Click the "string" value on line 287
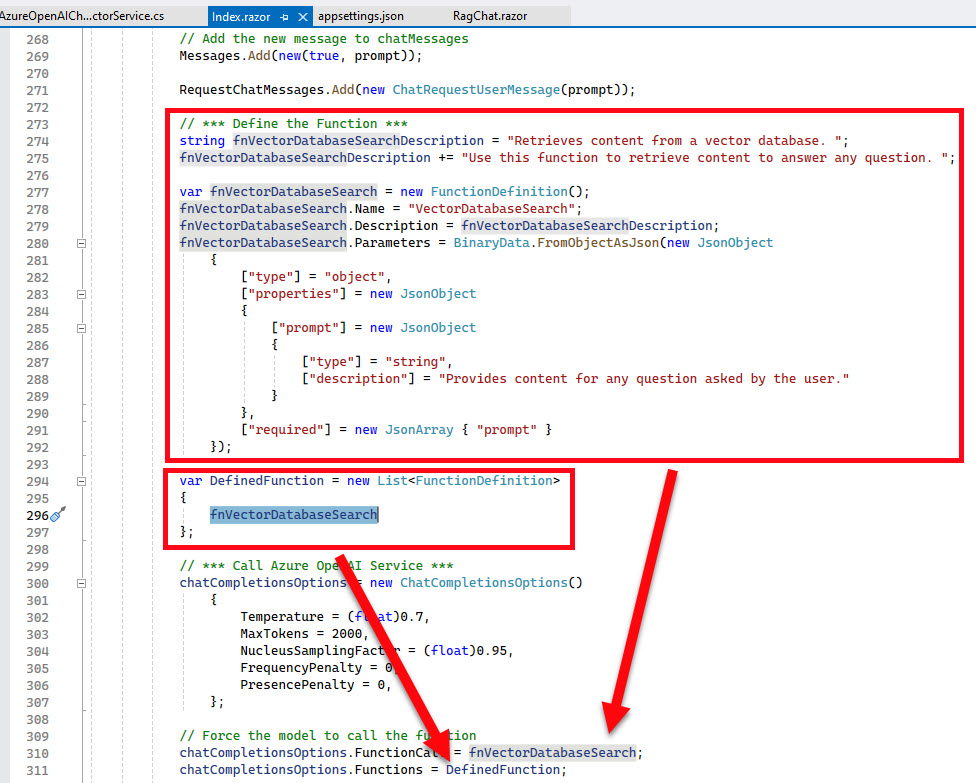Viewport: 976px width, 783px height. click(x=415, y=362)
